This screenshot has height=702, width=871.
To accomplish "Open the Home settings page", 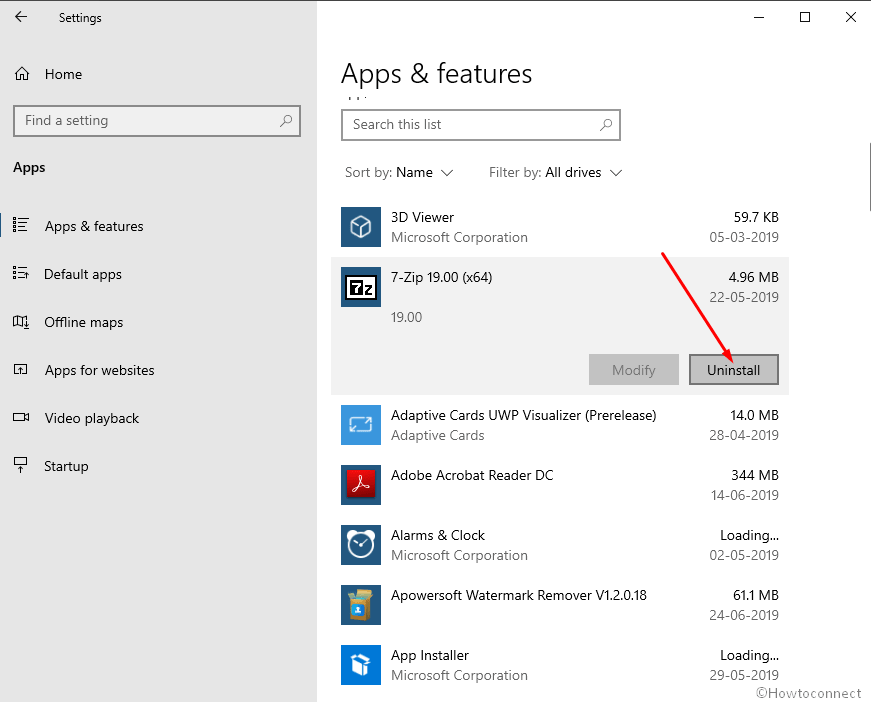I will 63,74.
